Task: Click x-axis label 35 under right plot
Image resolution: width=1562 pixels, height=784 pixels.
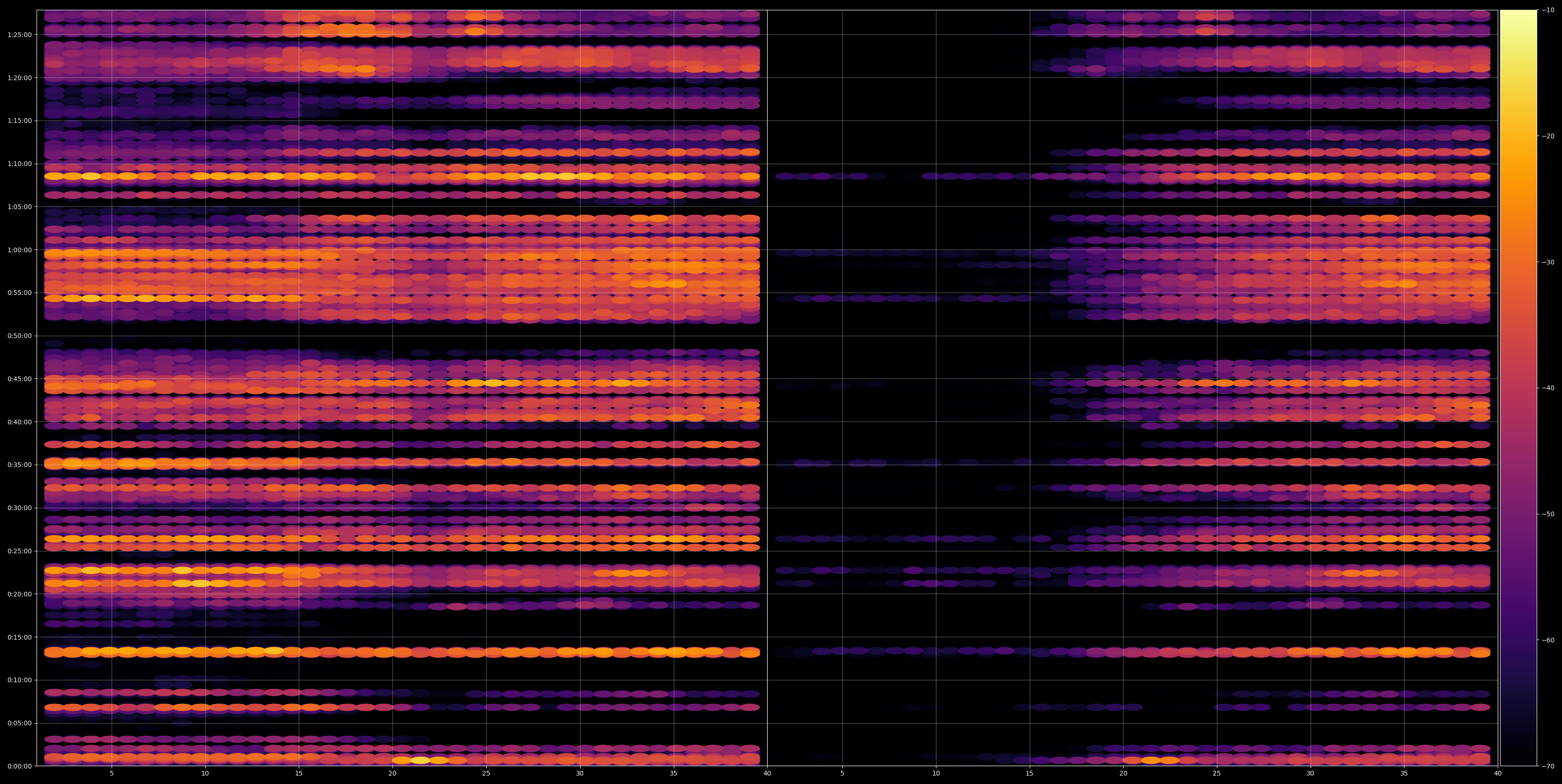Action: tap(1404, 774)
